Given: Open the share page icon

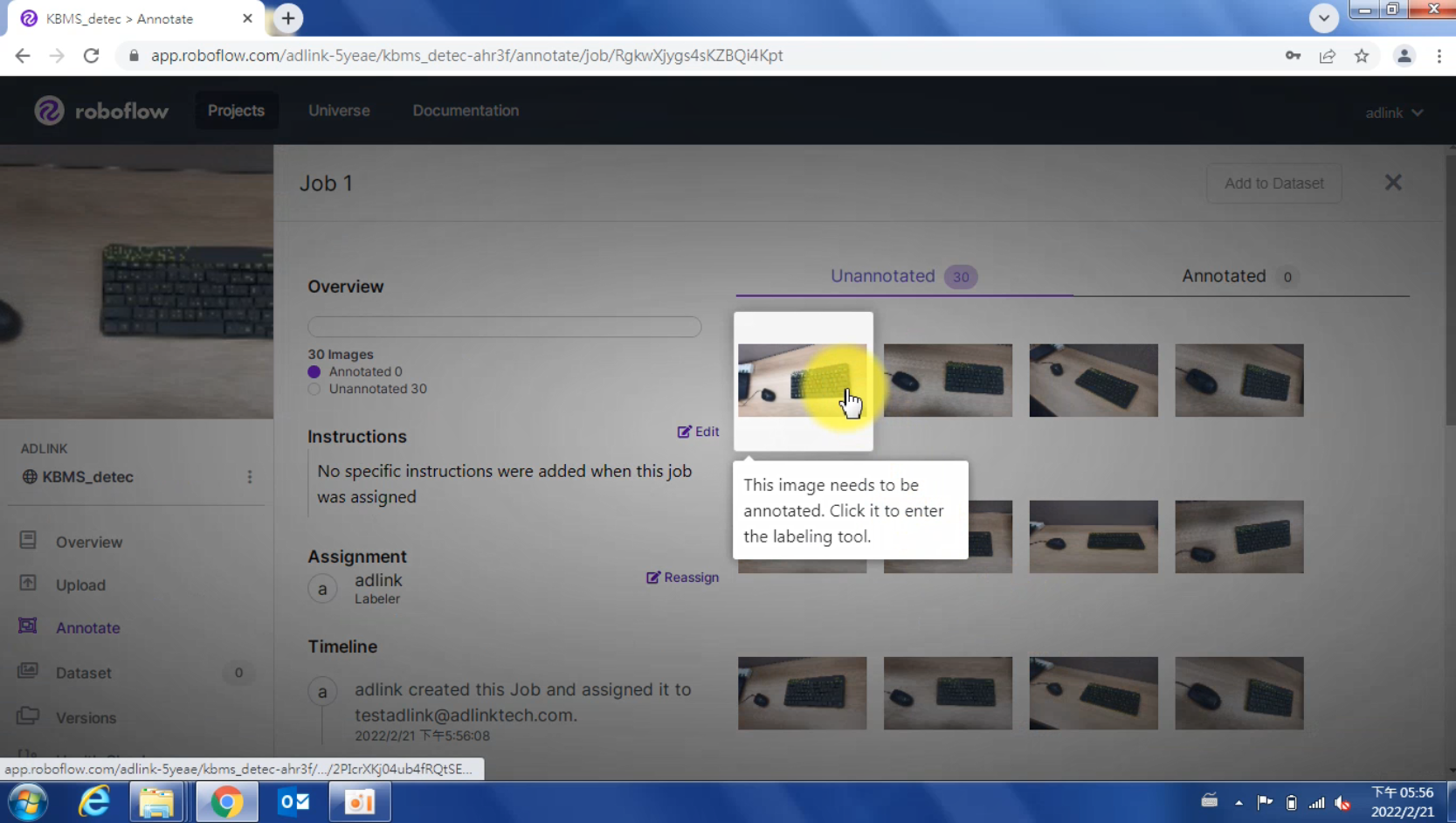Looking at the screenshot, I should click(1327, 56).
